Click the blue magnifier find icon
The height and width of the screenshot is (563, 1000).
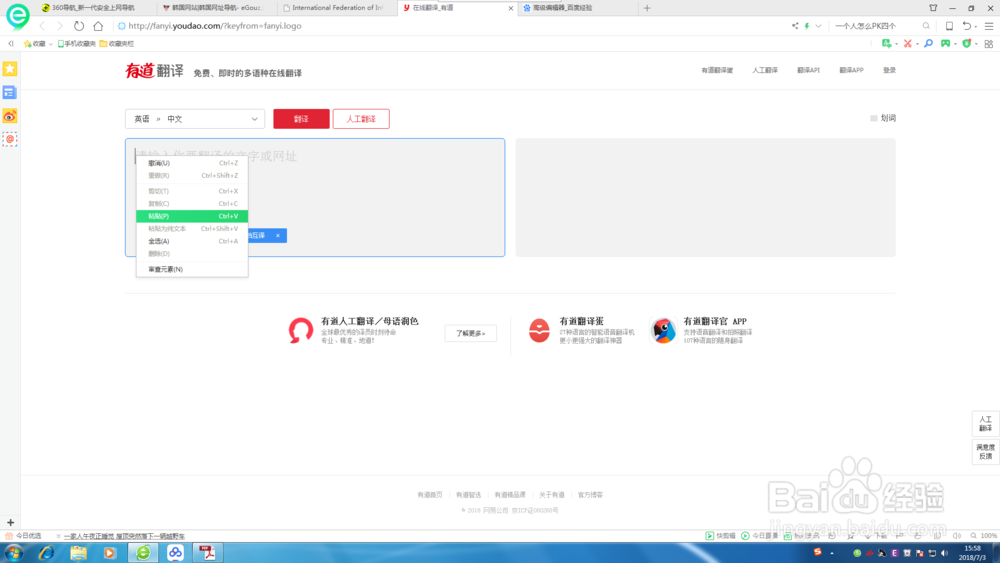coord(929,43)
